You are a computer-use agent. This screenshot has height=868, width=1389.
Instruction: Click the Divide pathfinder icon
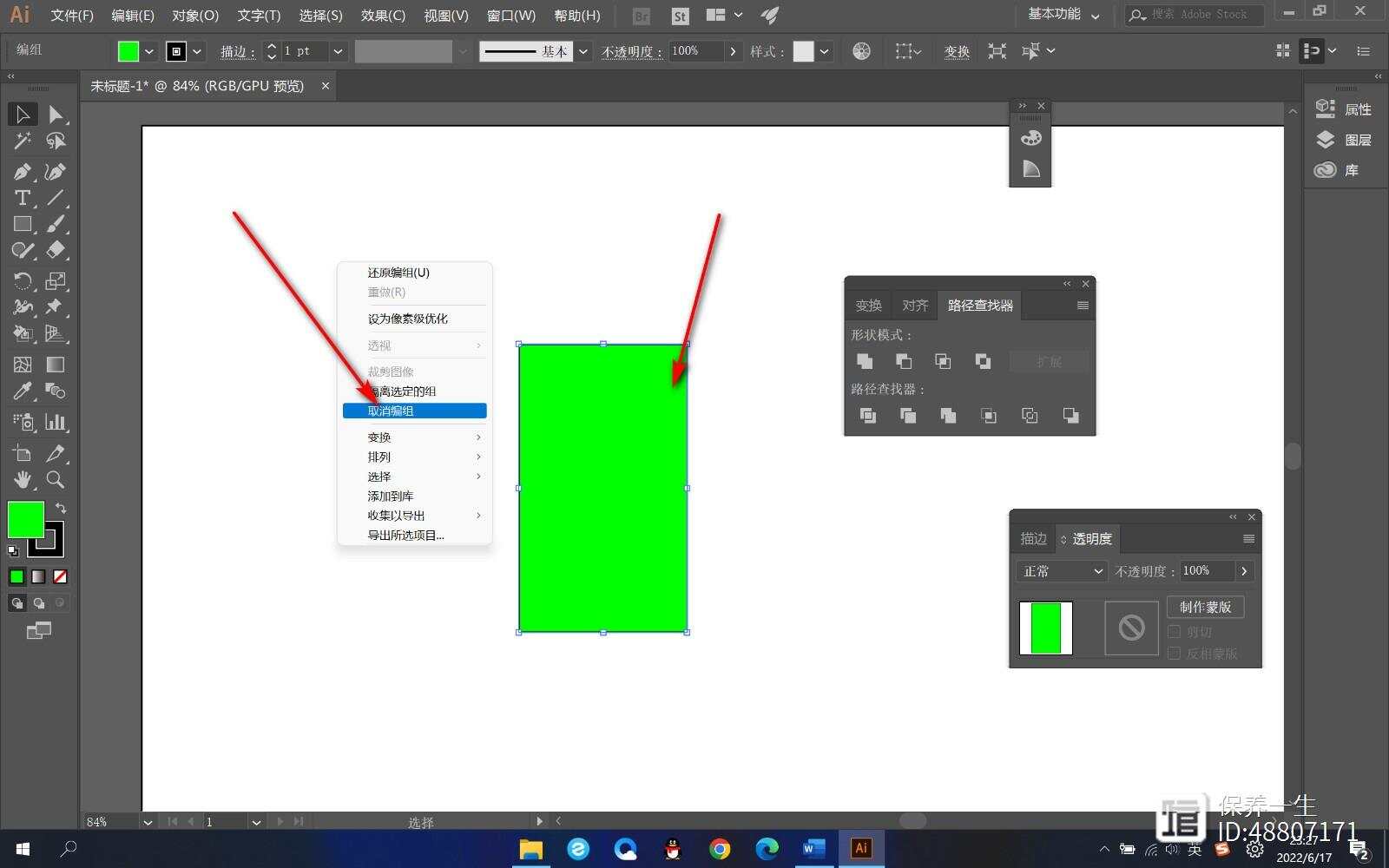(867, 416)
